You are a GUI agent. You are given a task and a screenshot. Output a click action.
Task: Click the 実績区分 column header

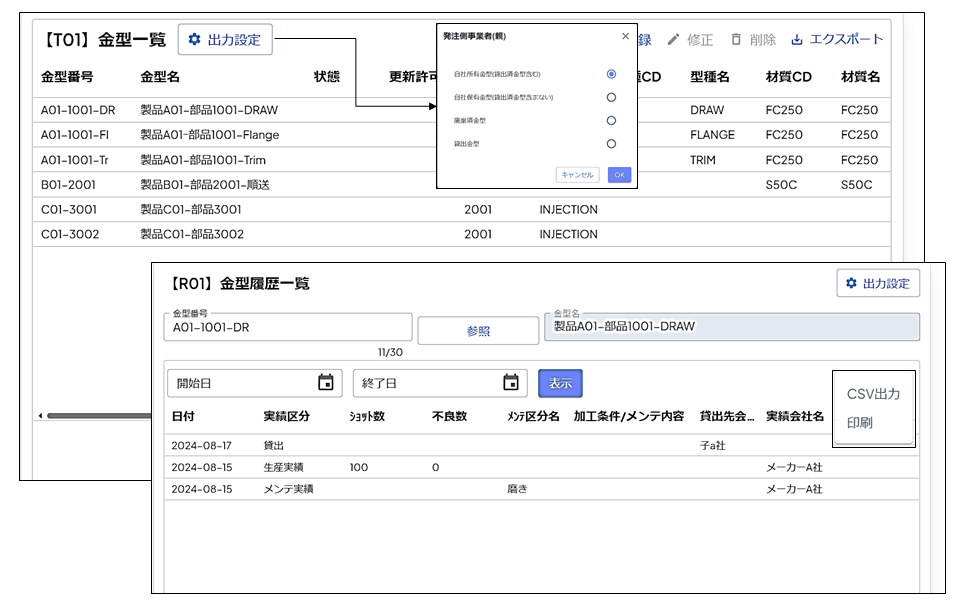287,416
